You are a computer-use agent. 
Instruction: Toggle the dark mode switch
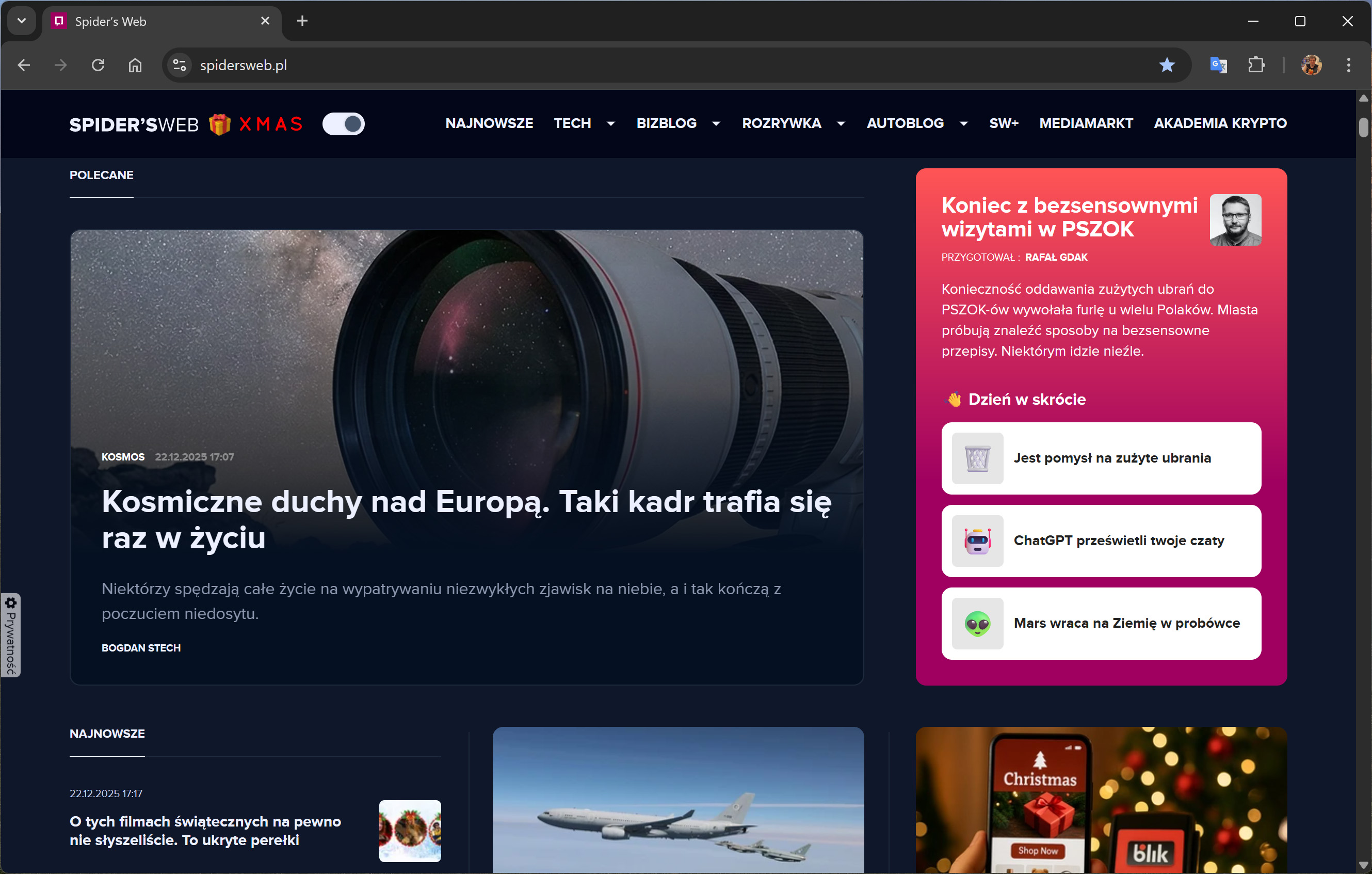pyautogui.click(x=344, y=124)
